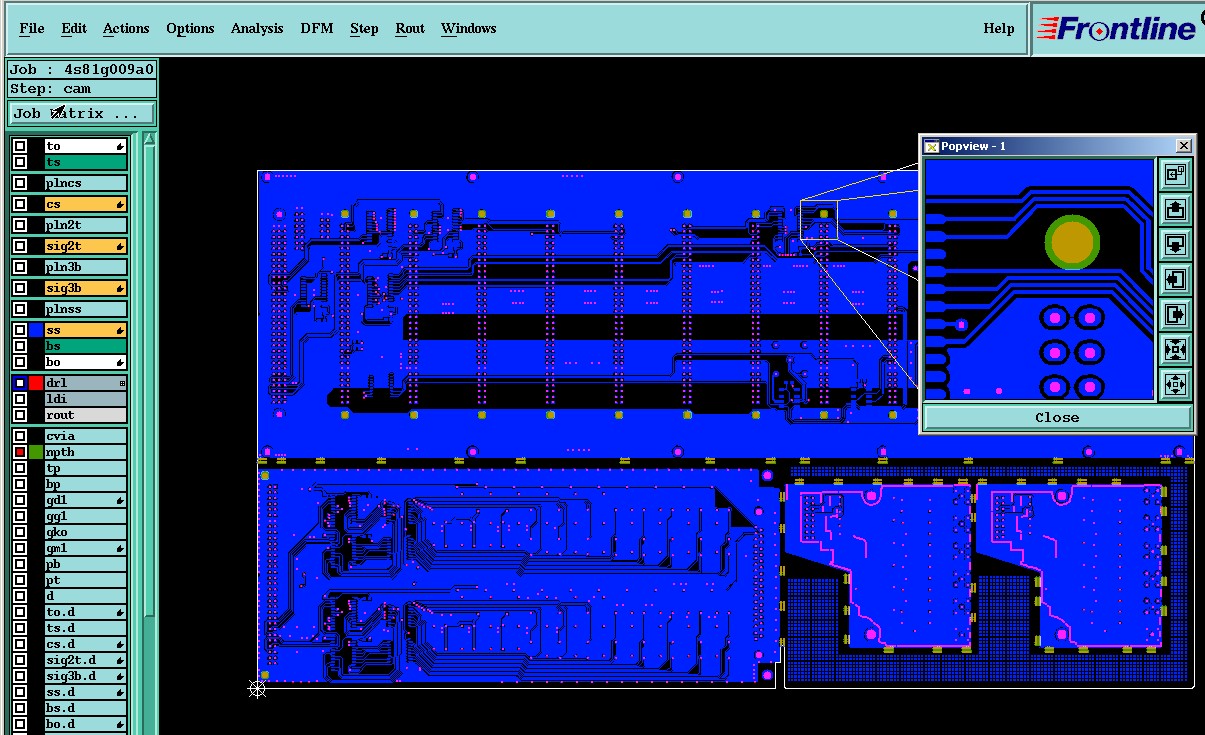Click the affected-layer mark on the bo.d row

(x=120, y=725)
